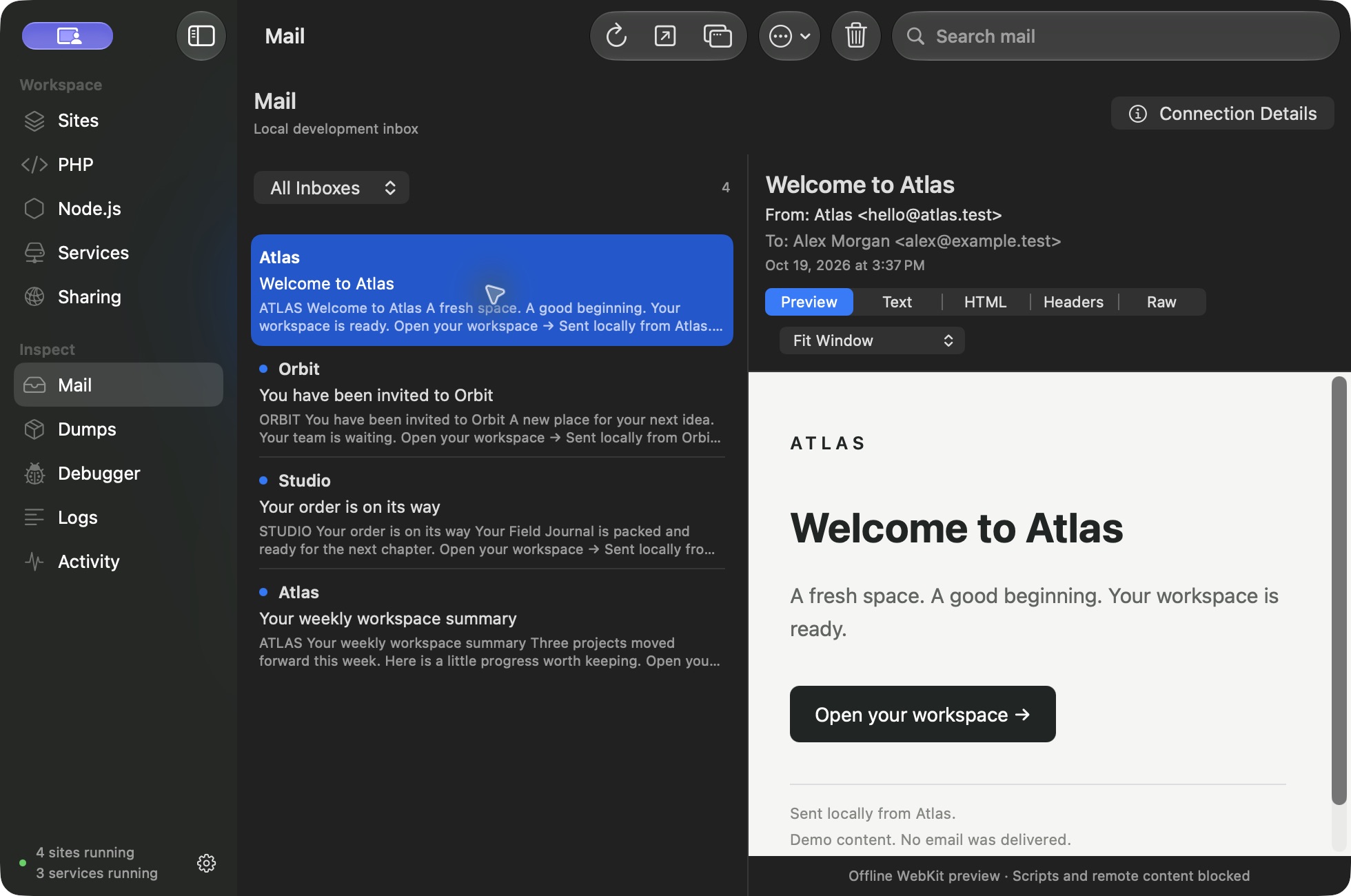The width and height of the screenshot is (1351, 896).
Task: Open message in external window icon
Action: click(x=665, y=36)
